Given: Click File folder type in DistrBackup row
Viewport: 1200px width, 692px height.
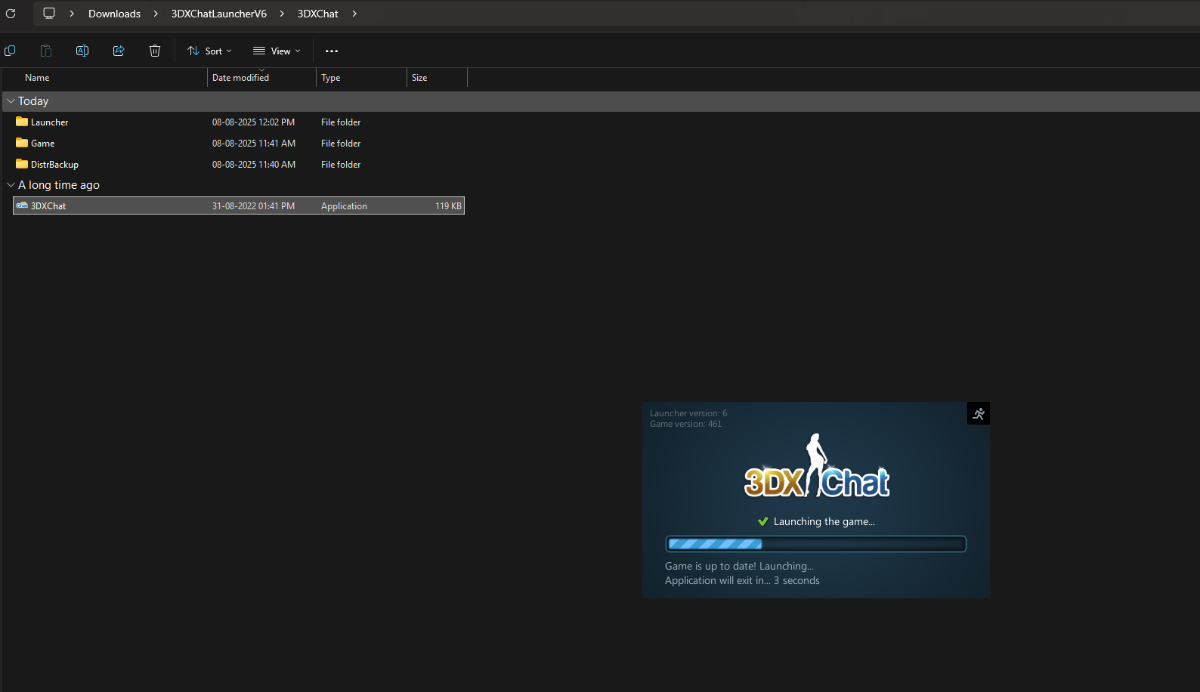Looking at the screenshot, I should (341, 164).
